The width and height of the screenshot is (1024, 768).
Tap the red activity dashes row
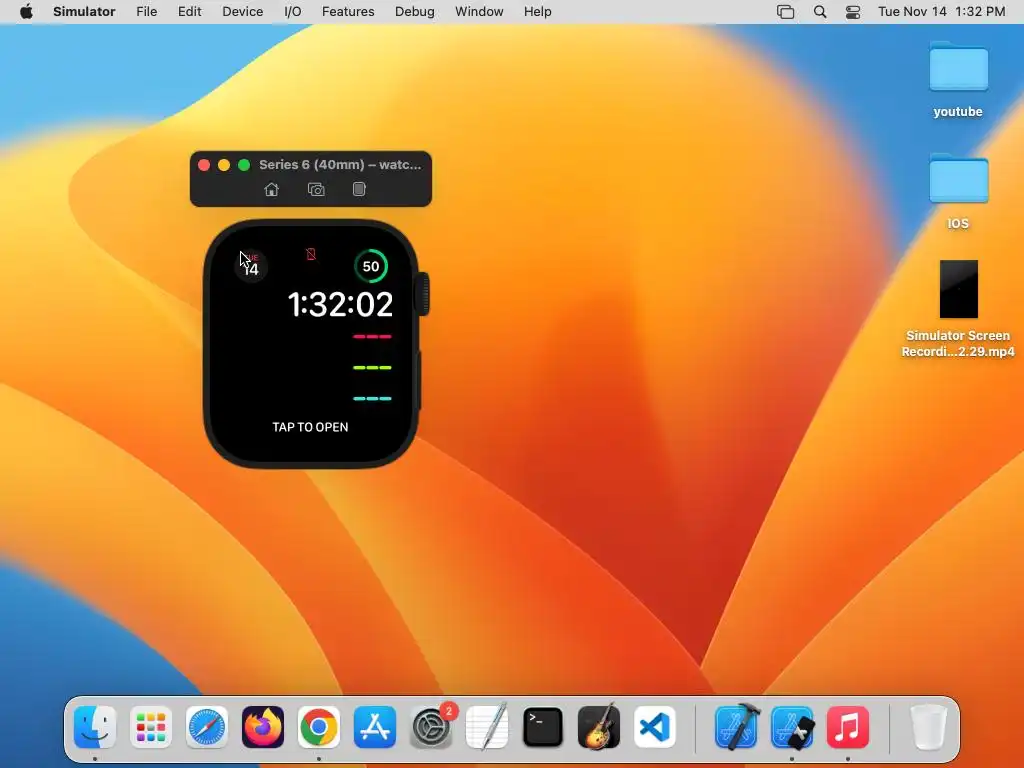pyautogui.click(x=372, y=337)
